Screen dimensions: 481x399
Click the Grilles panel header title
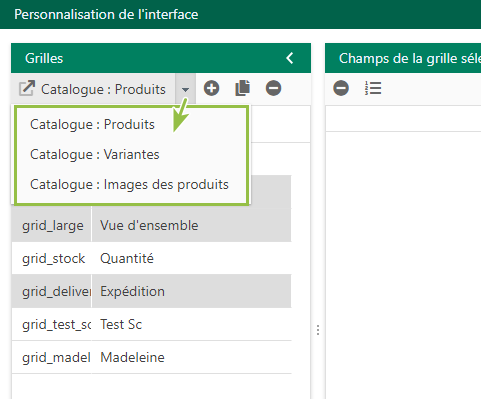(44, 58)
